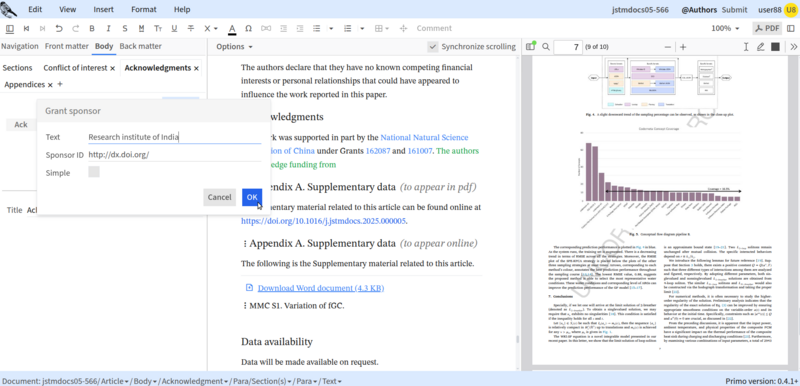This screenshot has width=800, height=386.
Task: Expand Para/Section(s) breadcrumb dropdown
Action: (x=290, y=381)
